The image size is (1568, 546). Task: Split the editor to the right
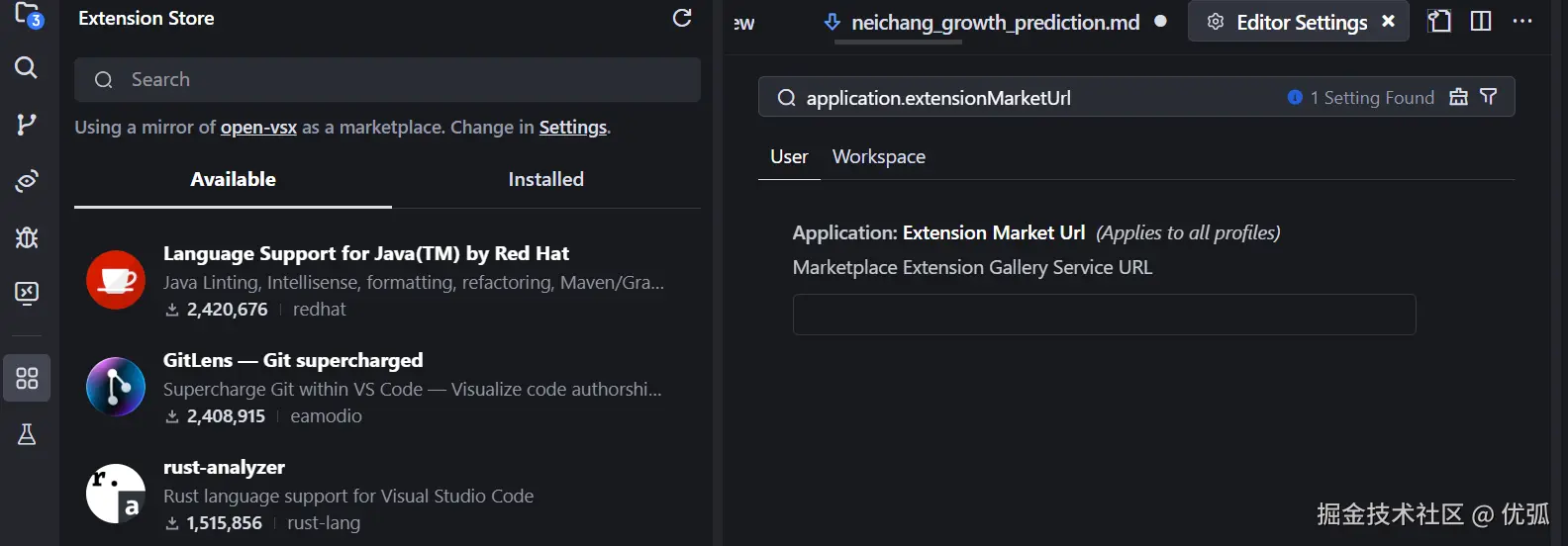(1481, 22)
